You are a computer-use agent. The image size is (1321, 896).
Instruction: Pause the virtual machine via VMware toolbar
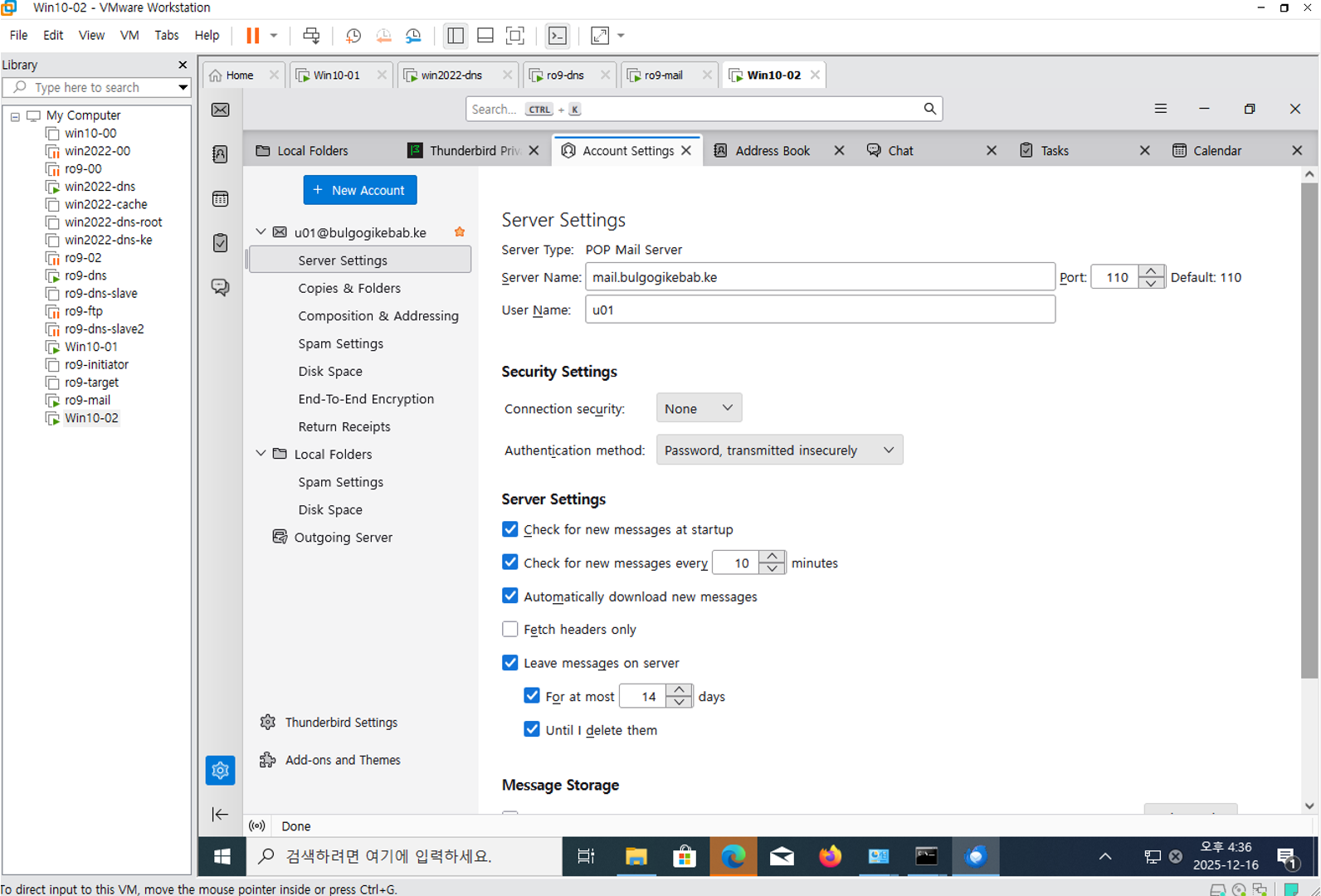(x=252, y=36)
